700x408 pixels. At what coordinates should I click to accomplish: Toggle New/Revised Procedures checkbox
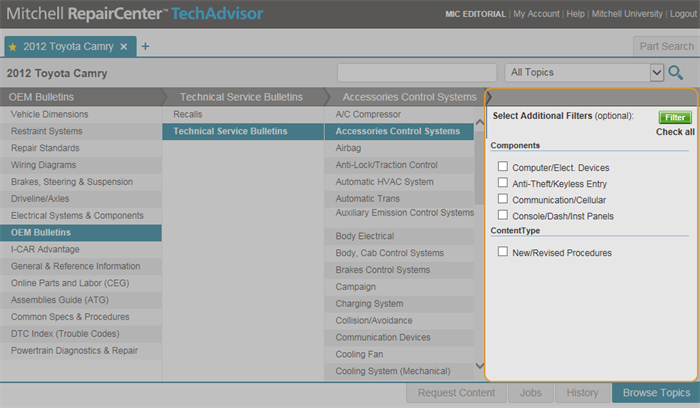click(503, 251)
